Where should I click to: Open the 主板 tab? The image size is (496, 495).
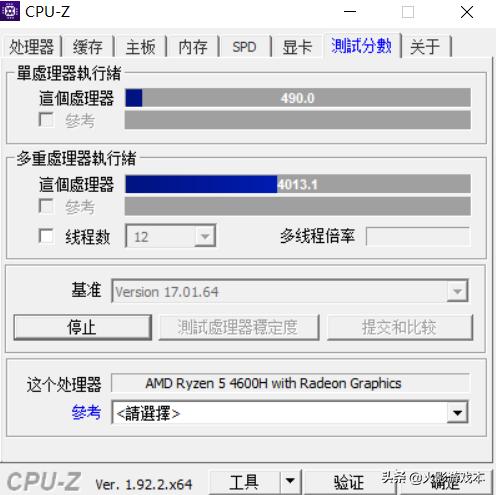coord(141,47)
